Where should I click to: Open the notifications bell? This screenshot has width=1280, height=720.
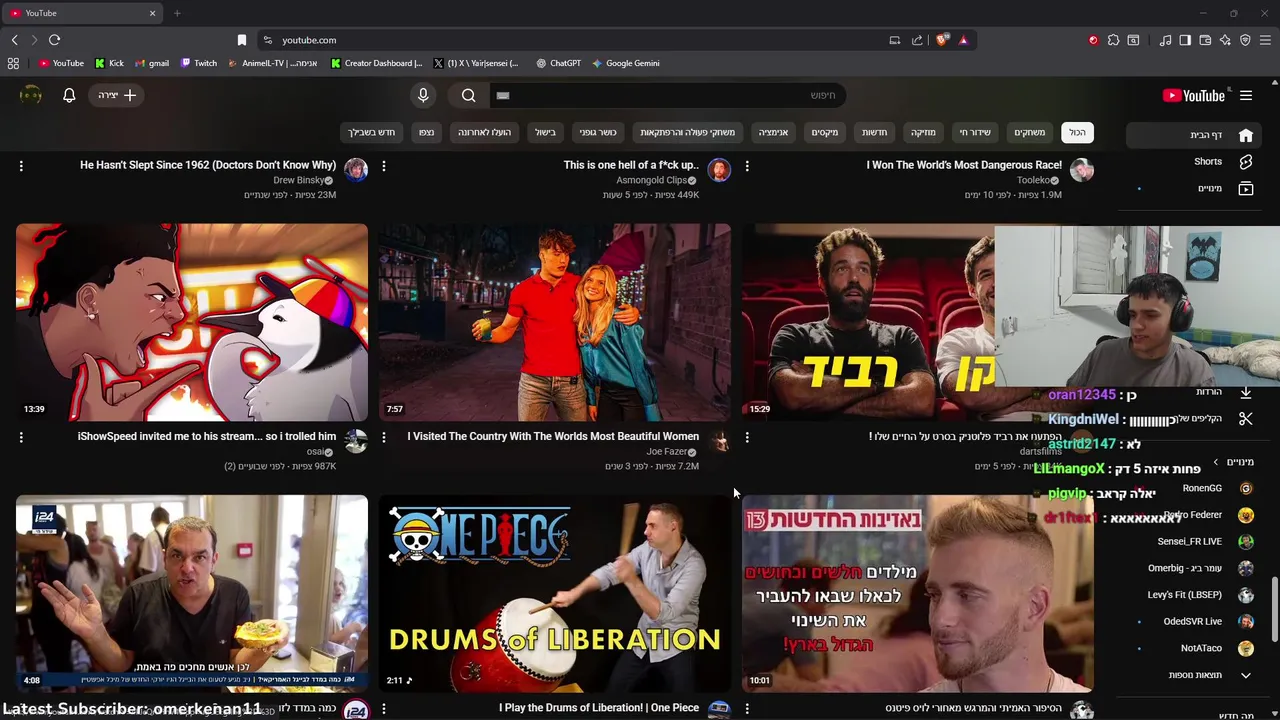point(69,95)
